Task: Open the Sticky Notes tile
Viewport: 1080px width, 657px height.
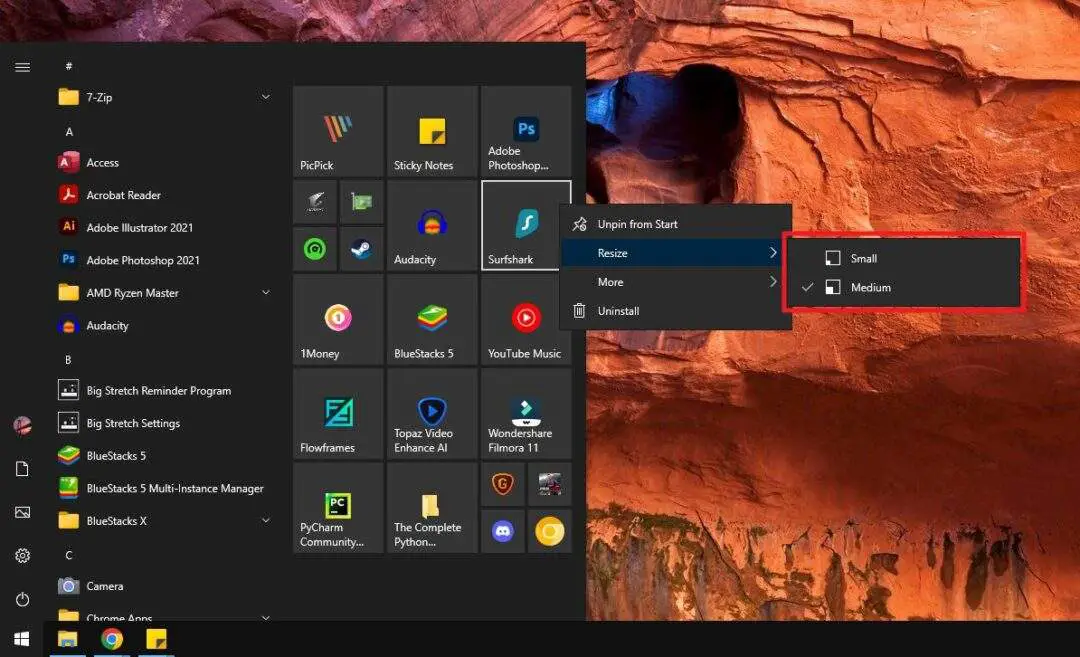Action: coord(430,130)
